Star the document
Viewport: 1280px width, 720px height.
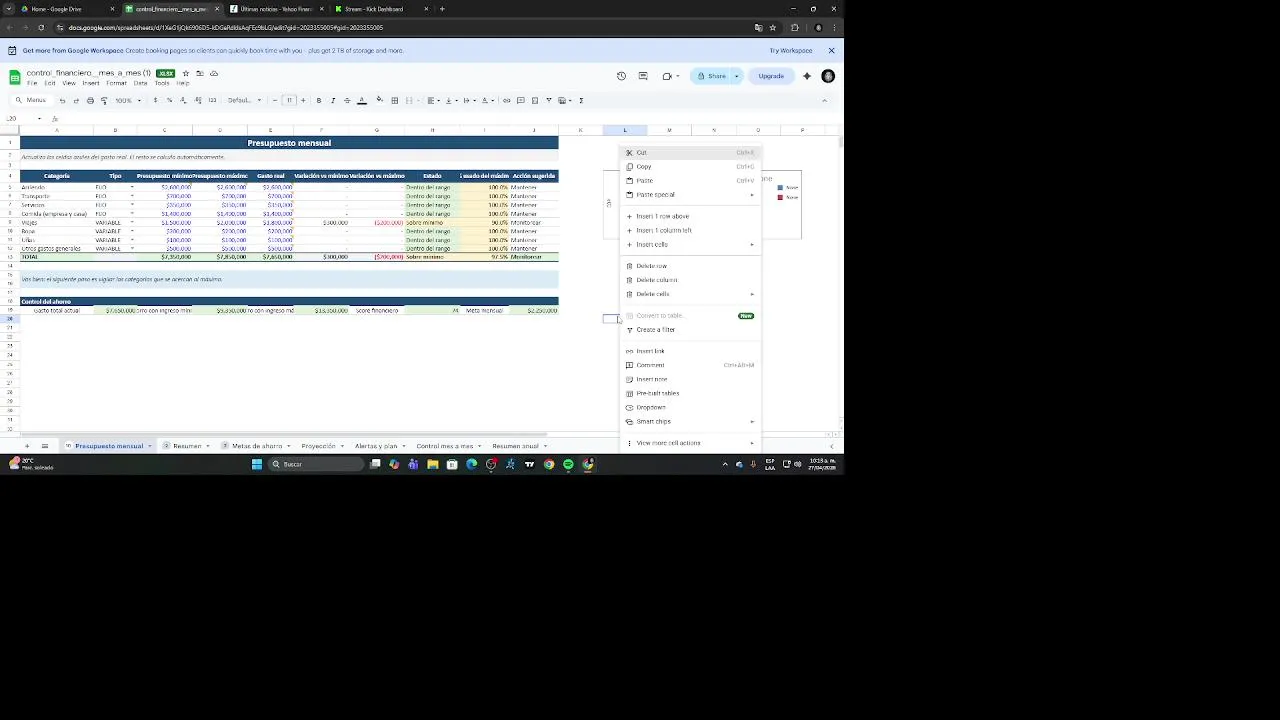[x=185, y=73]
